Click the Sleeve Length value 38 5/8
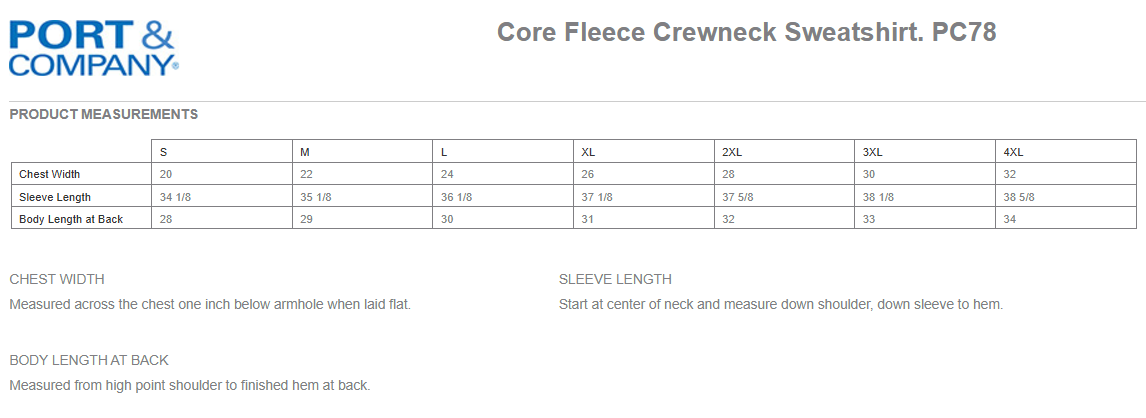The width and height of the screenshot is (1146, 418). [1019, 197]
